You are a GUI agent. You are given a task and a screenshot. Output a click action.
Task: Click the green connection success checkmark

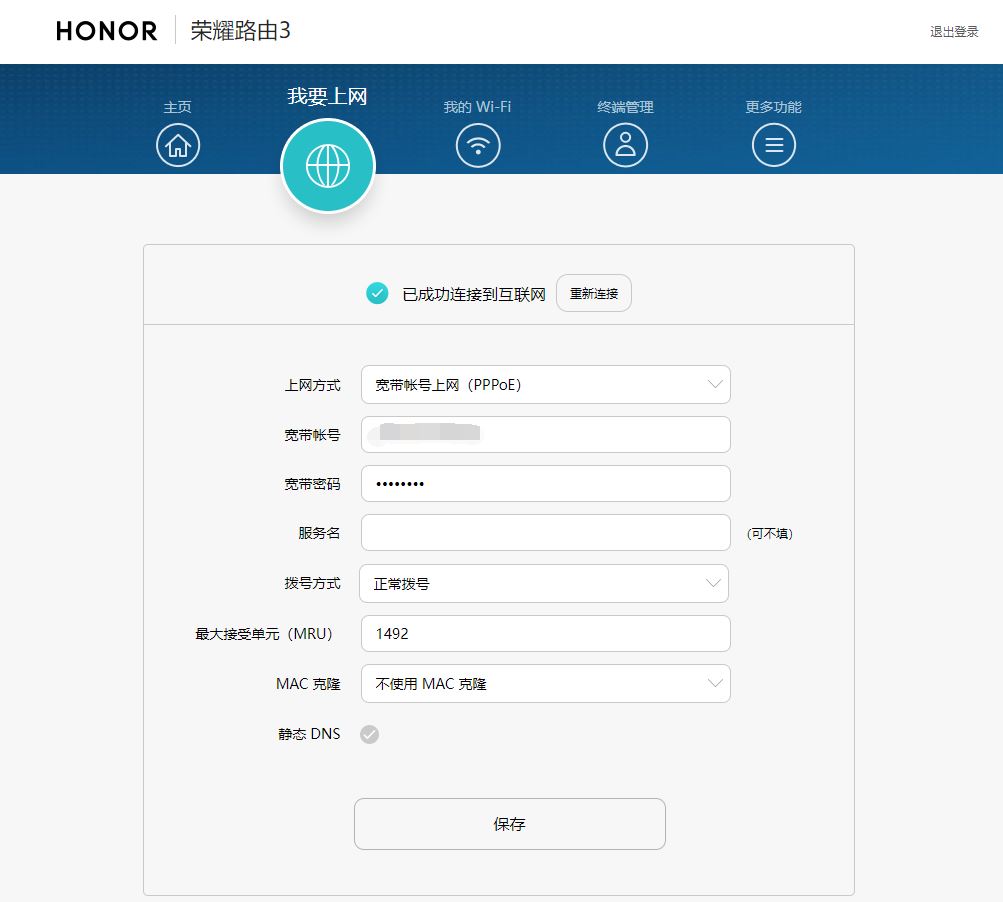click(x=377, y=293)
